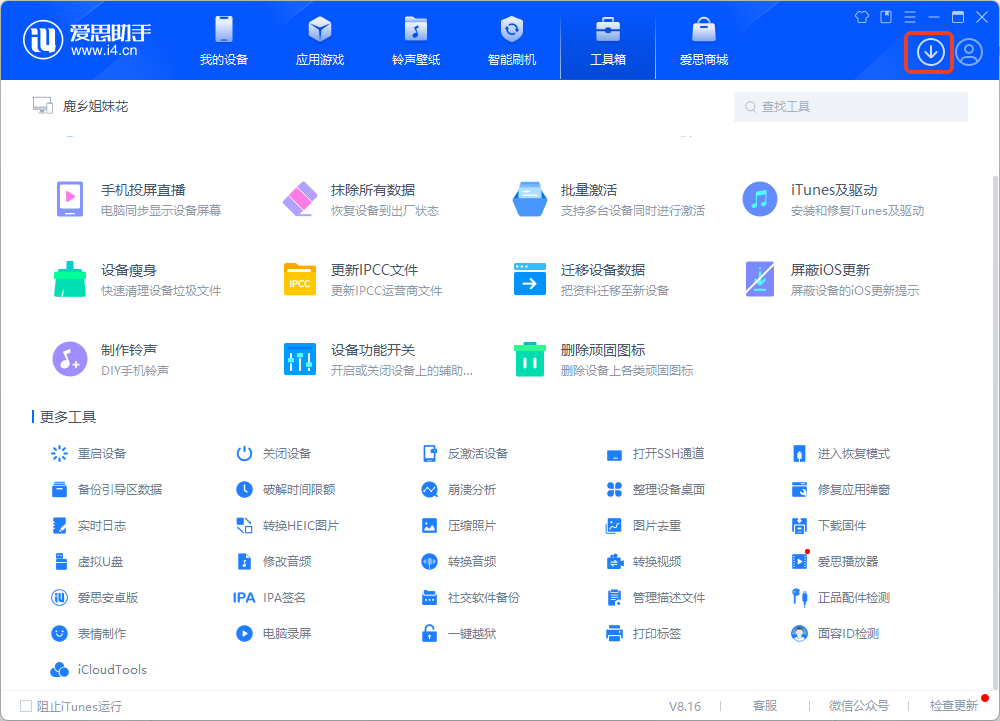The width and height of the screenshot is (1000, 721).
Task: Open 手机投屏直播 tool
Action: point(139,200)
